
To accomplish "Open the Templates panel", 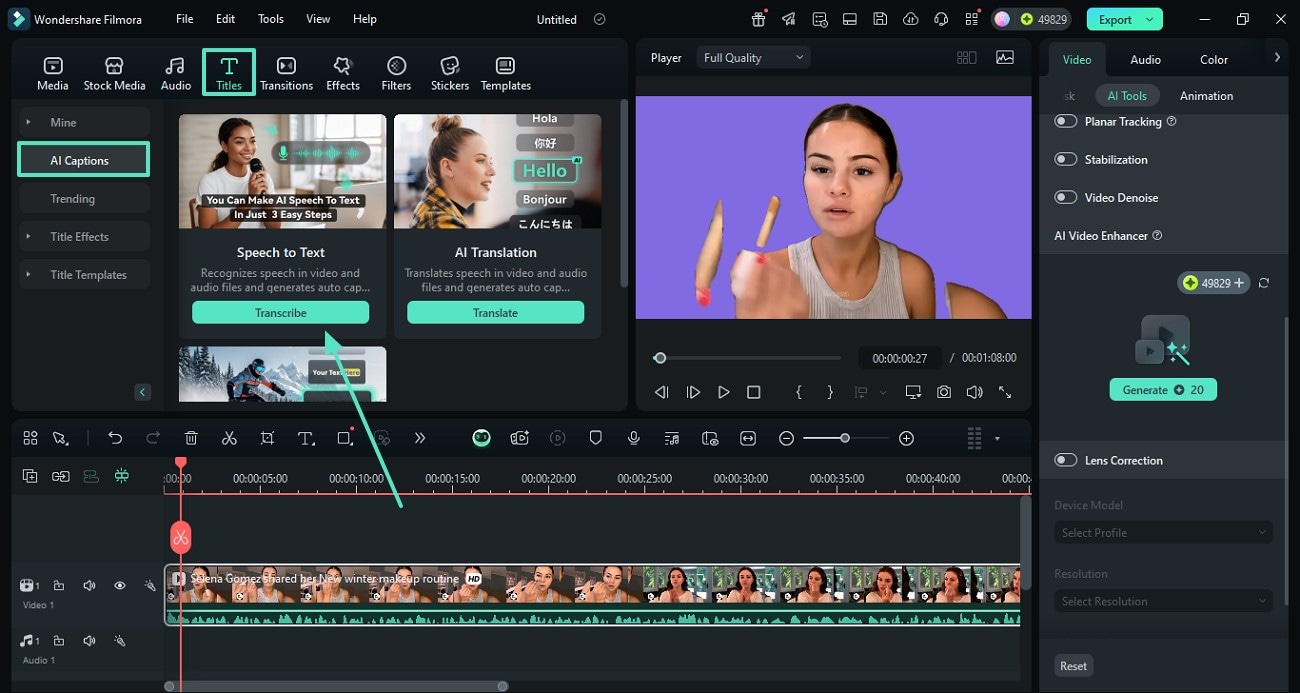I will coord(505,73).
